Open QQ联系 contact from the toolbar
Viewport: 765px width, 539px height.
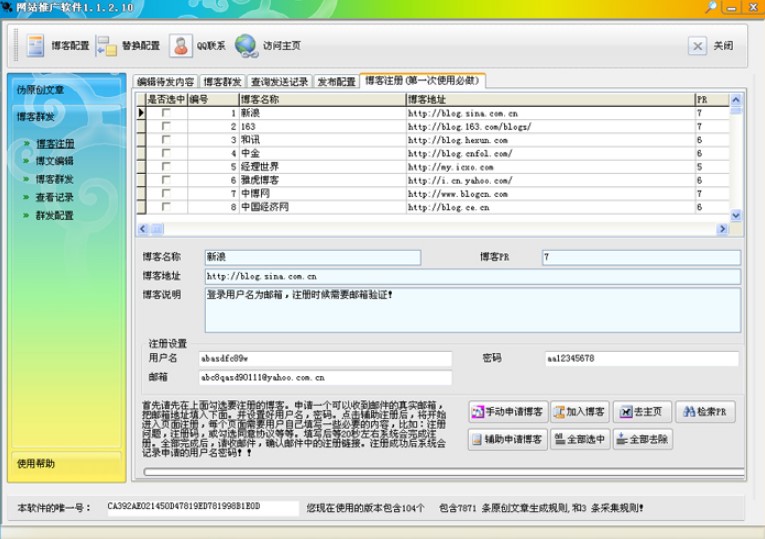[x=197, y=46]
